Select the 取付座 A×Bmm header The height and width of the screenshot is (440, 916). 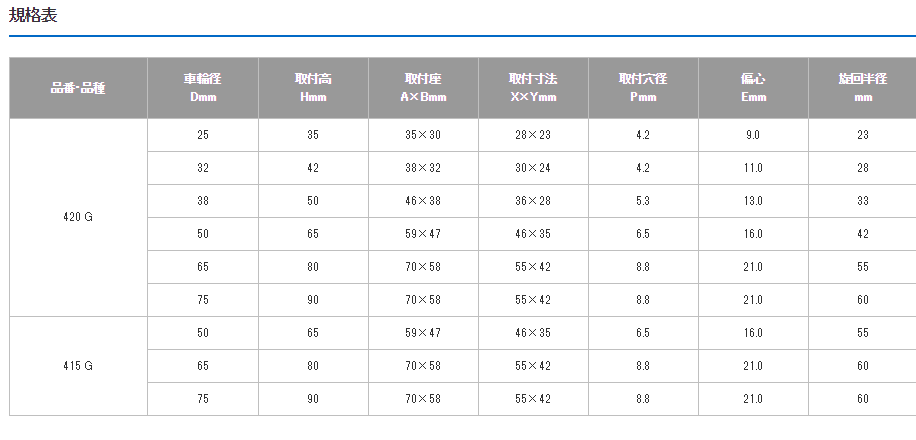tap(422, 88)
